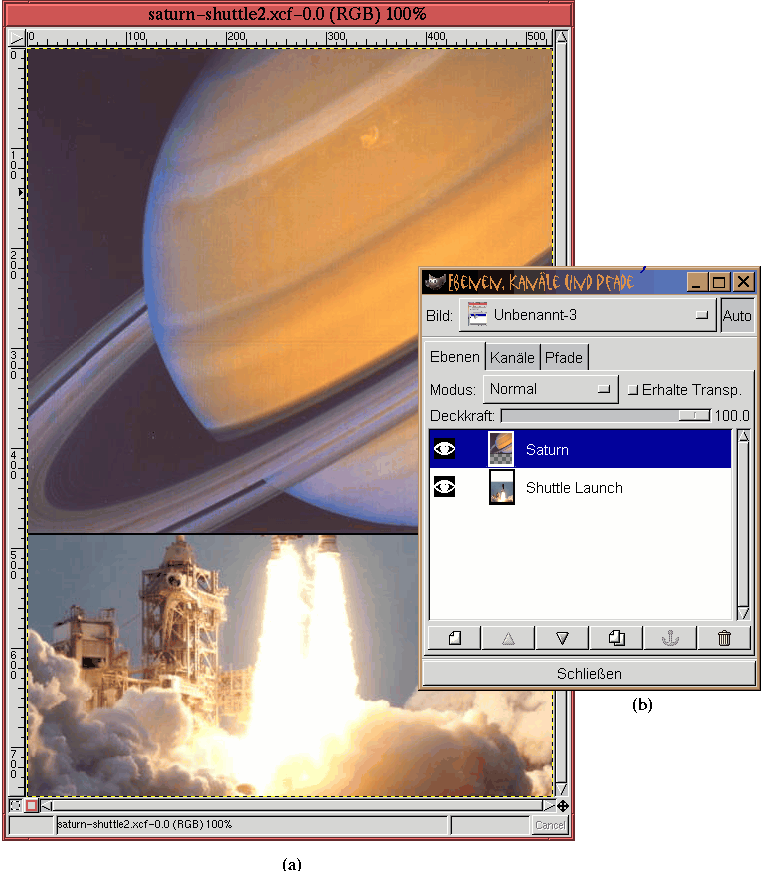The width and height of the screenshot is (761, 871).
Task: Hide the Shuttle Launch layer eye icon
Action: tap(444, 488)
